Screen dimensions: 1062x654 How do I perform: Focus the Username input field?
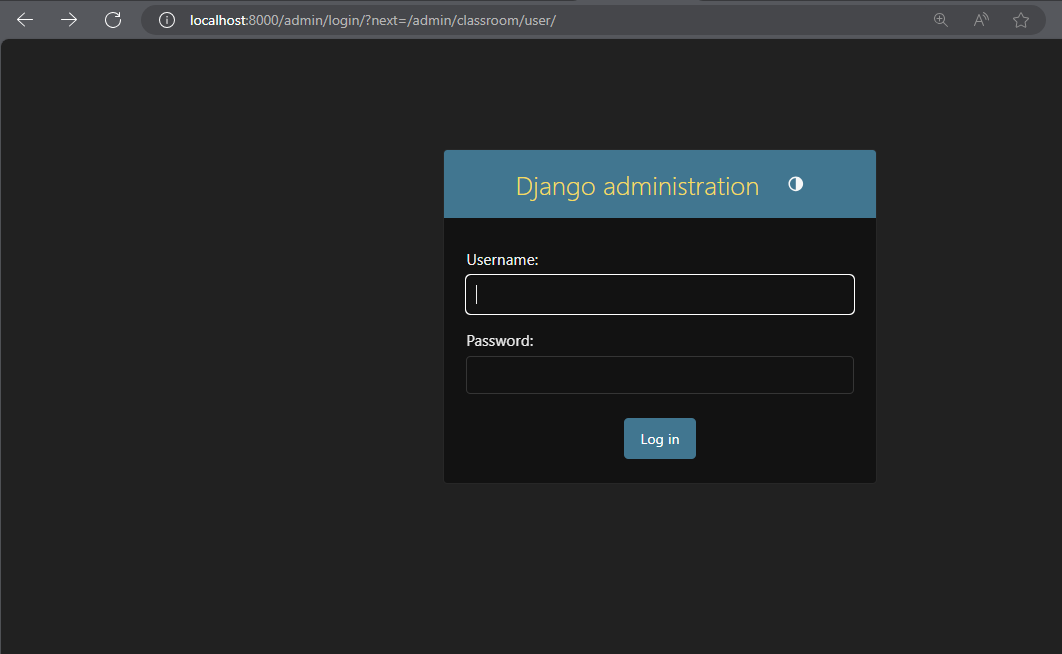(x=659, y=294)
